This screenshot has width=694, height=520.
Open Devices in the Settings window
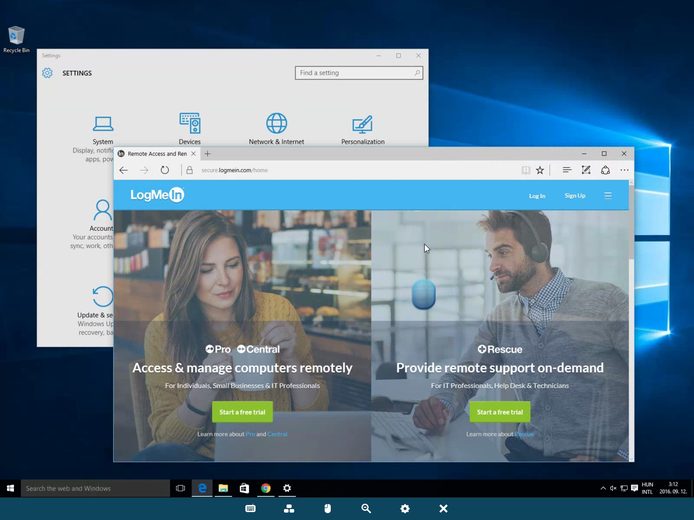coord(189,129)
